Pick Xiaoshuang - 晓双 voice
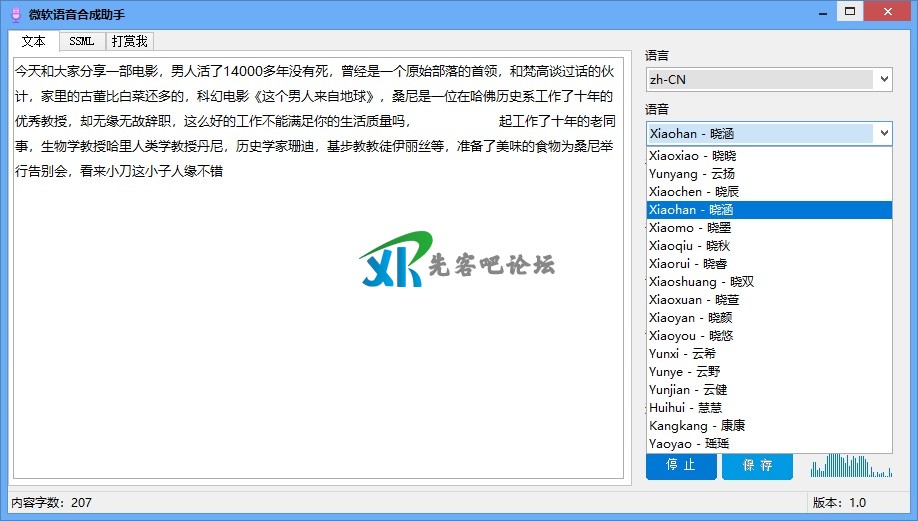 point(701,282)
